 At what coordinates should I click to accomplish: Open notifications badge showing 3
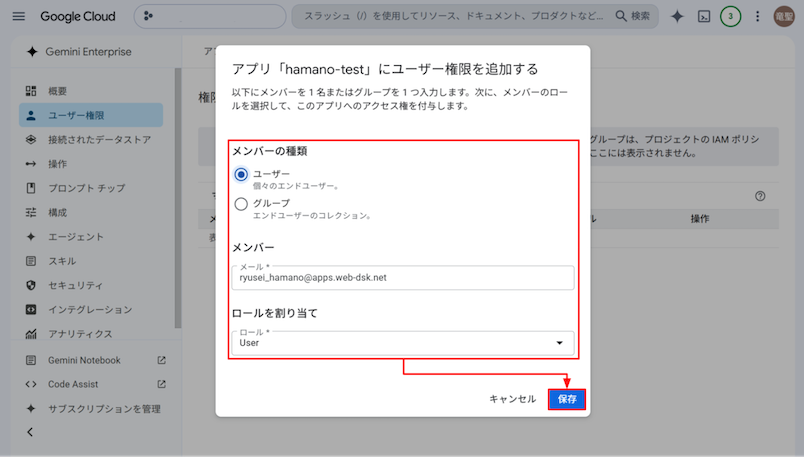click(730, 16)
